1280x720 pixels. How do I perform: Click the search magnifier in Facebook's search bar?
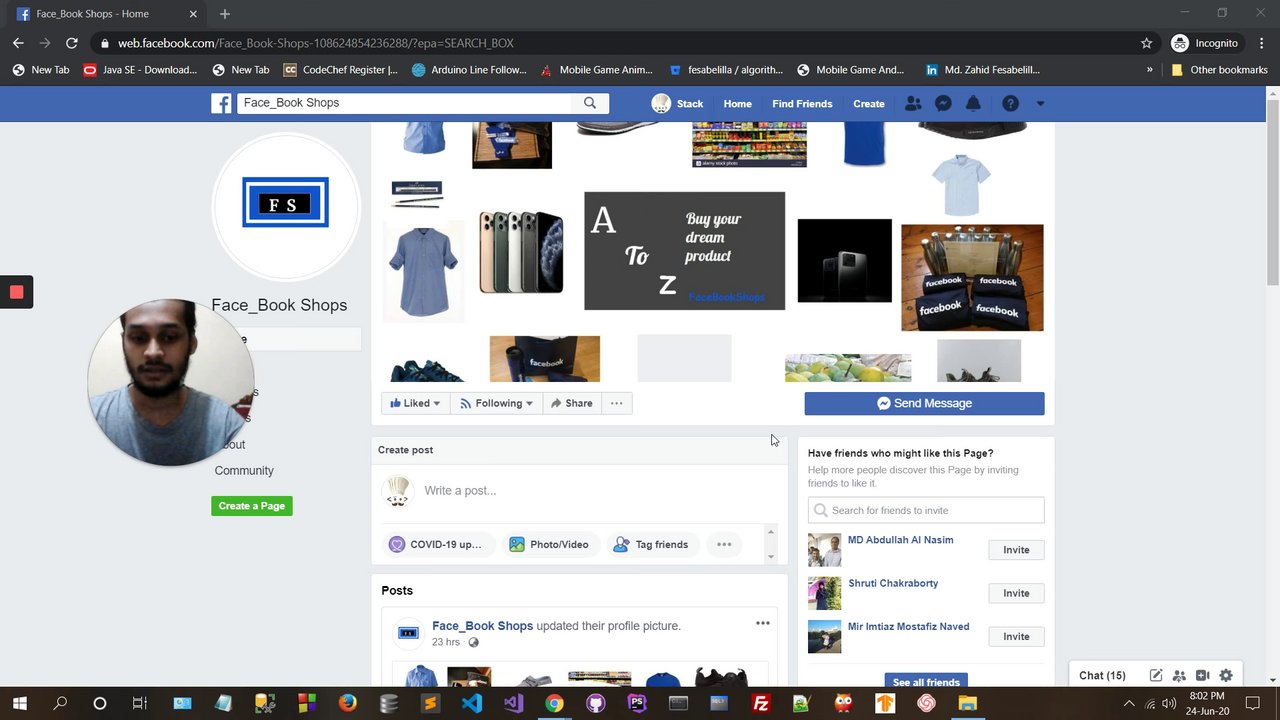pyautogui.click(x=590, y=103)
